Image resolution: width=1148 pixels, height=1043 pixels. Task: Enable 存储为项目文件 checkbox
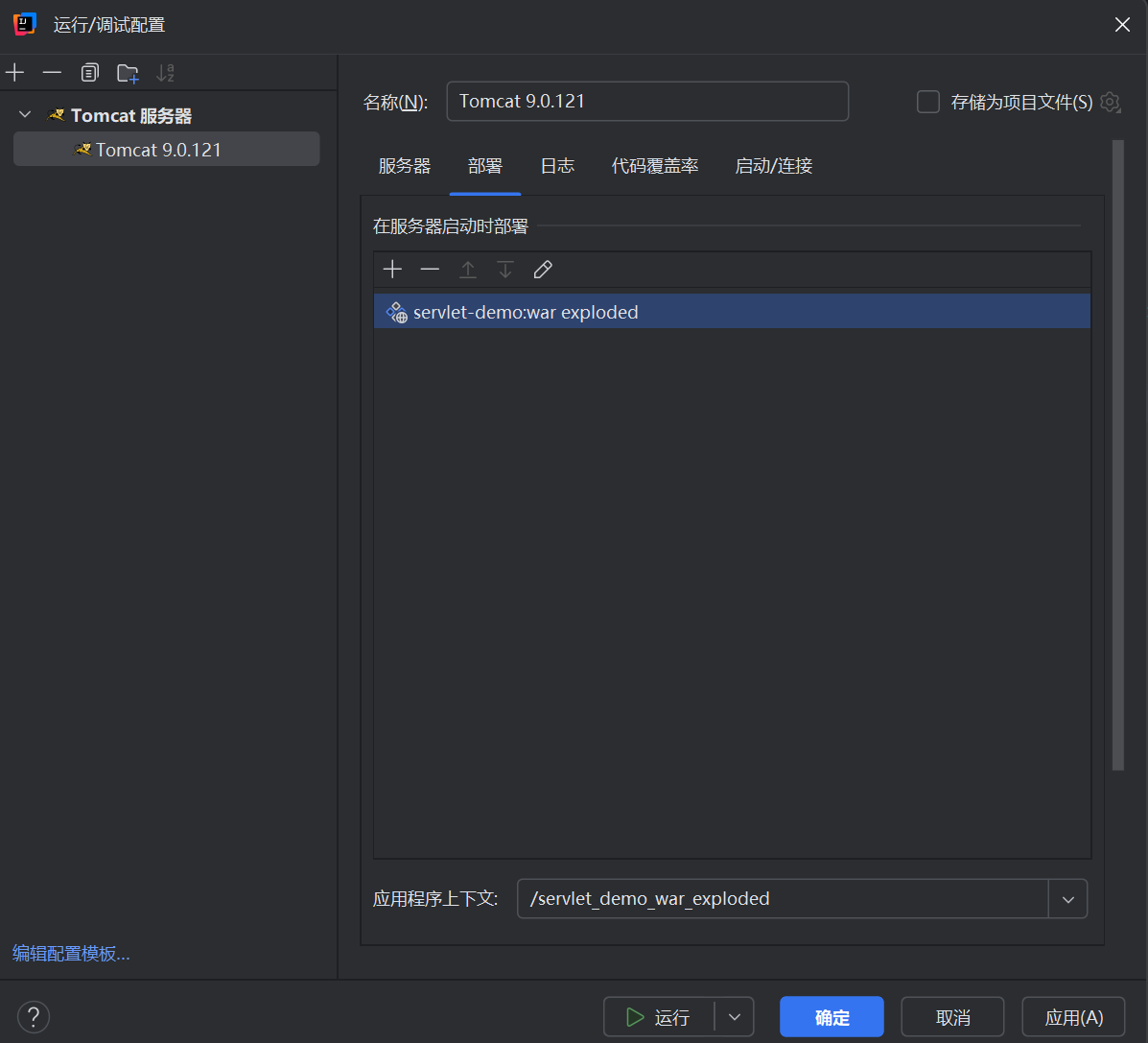click(928, 102)
